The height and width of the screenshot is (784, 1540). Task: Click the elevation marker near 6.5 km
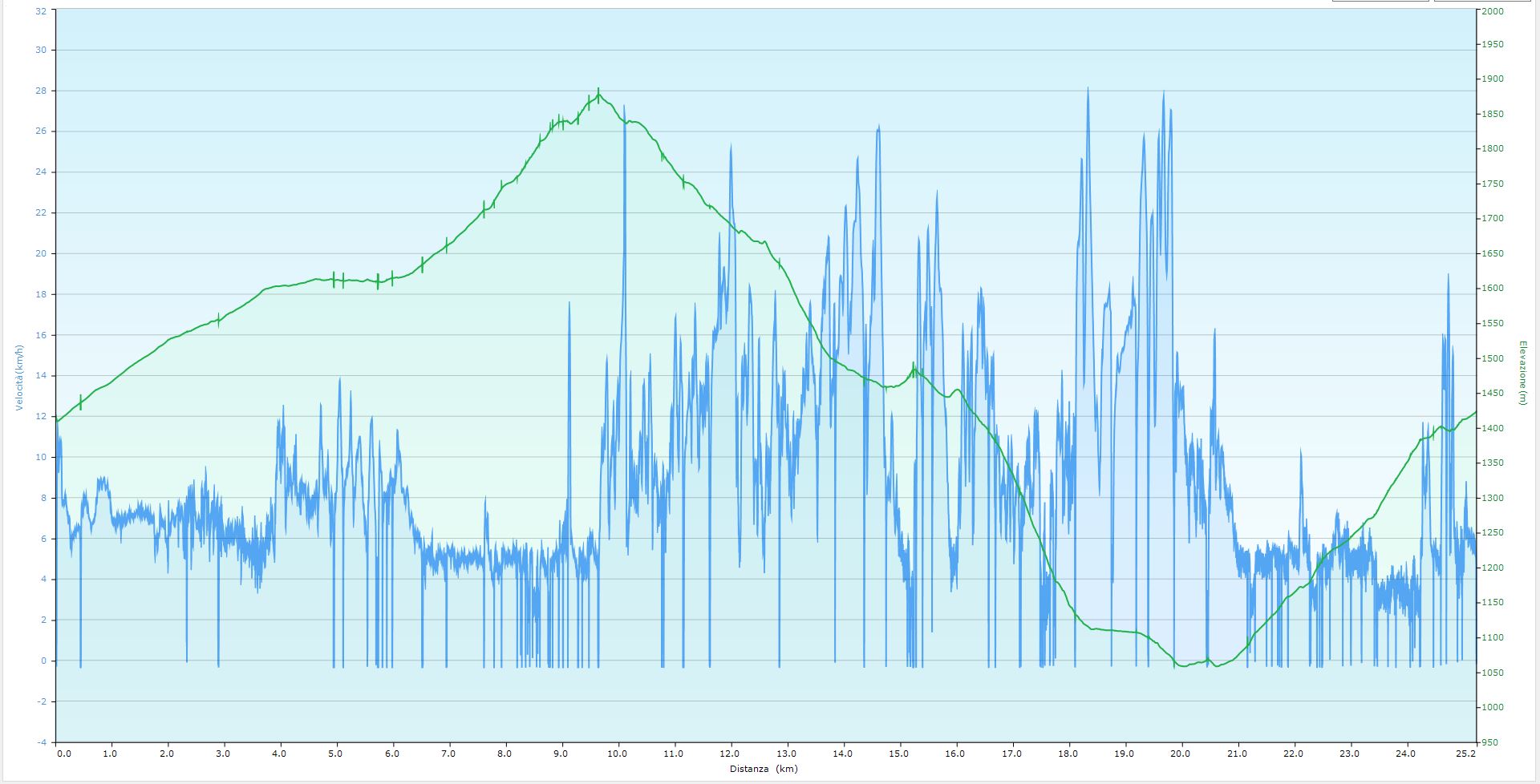point(422,265)
